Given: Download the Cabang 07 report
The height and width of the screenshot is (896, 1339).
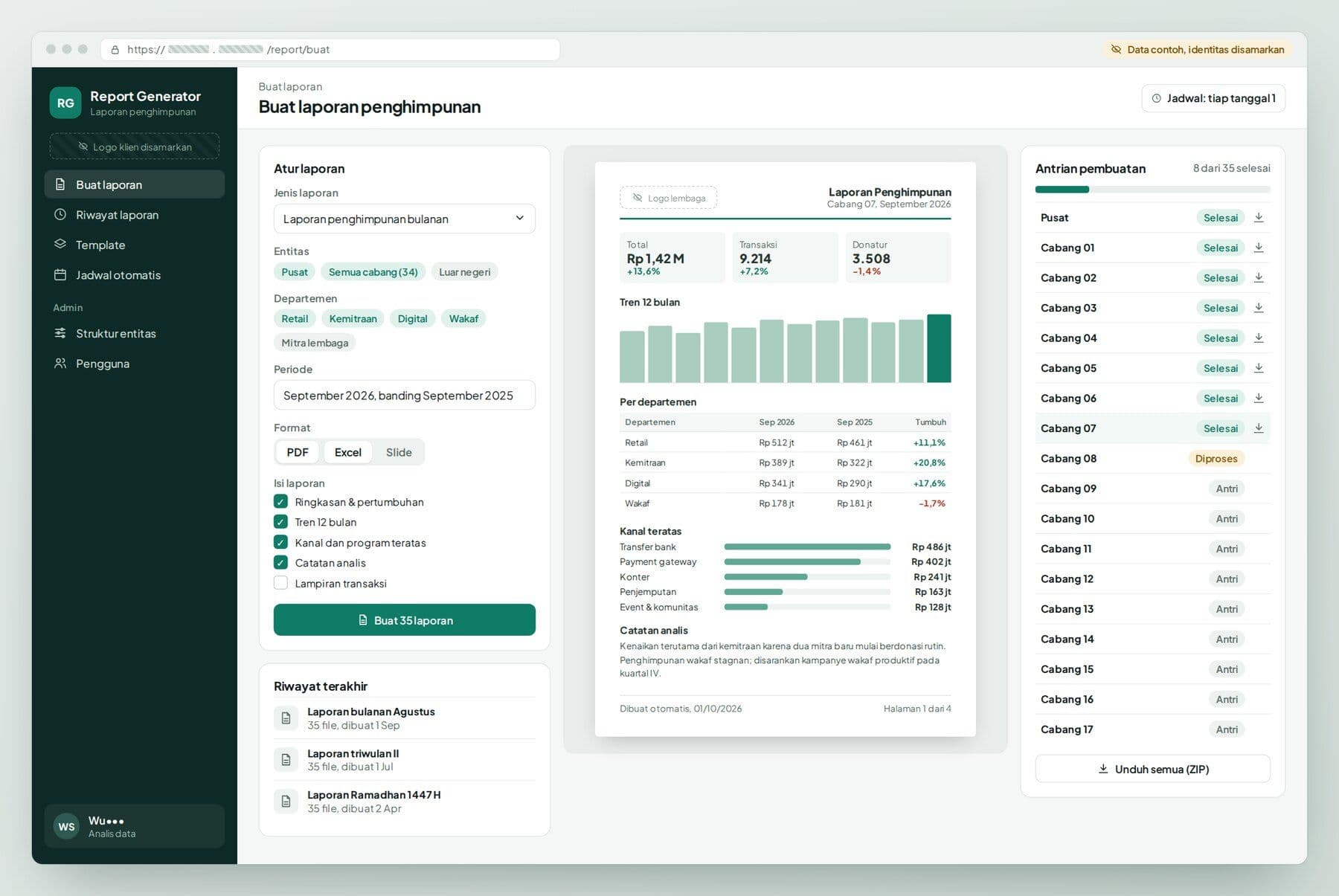Looking at the screenshot, I should click(x=1259, y=428).
